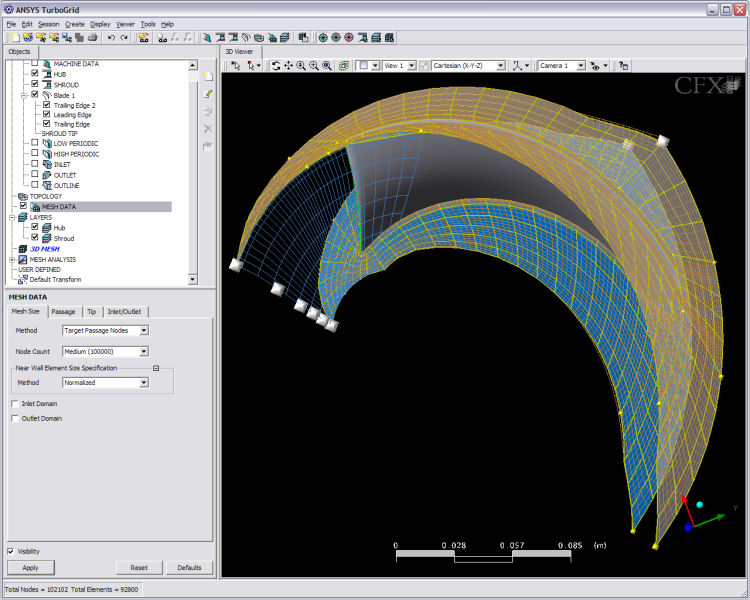750x600 pixels.
Task: Click the Save State floppy-disk icon
Action: (x=67, y=38)
